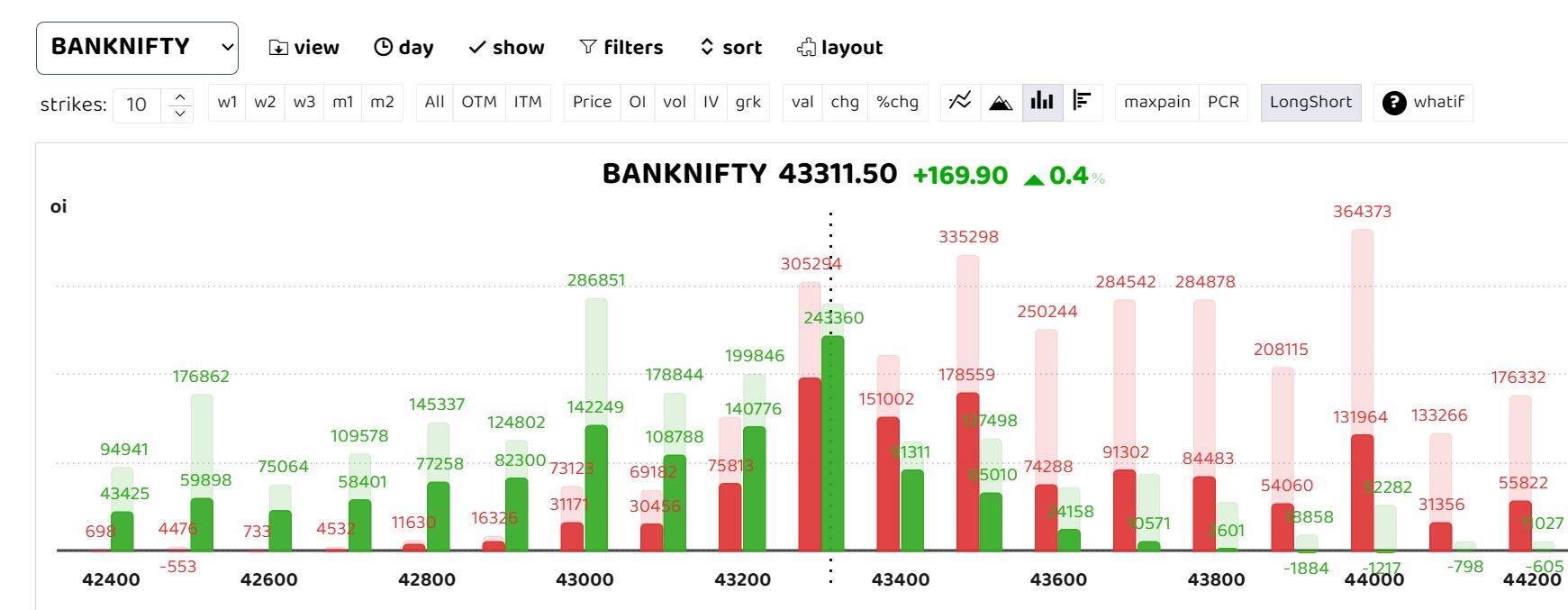Click the oi axis label
This screenshot has width=1568, height=610.
[59, 206]
